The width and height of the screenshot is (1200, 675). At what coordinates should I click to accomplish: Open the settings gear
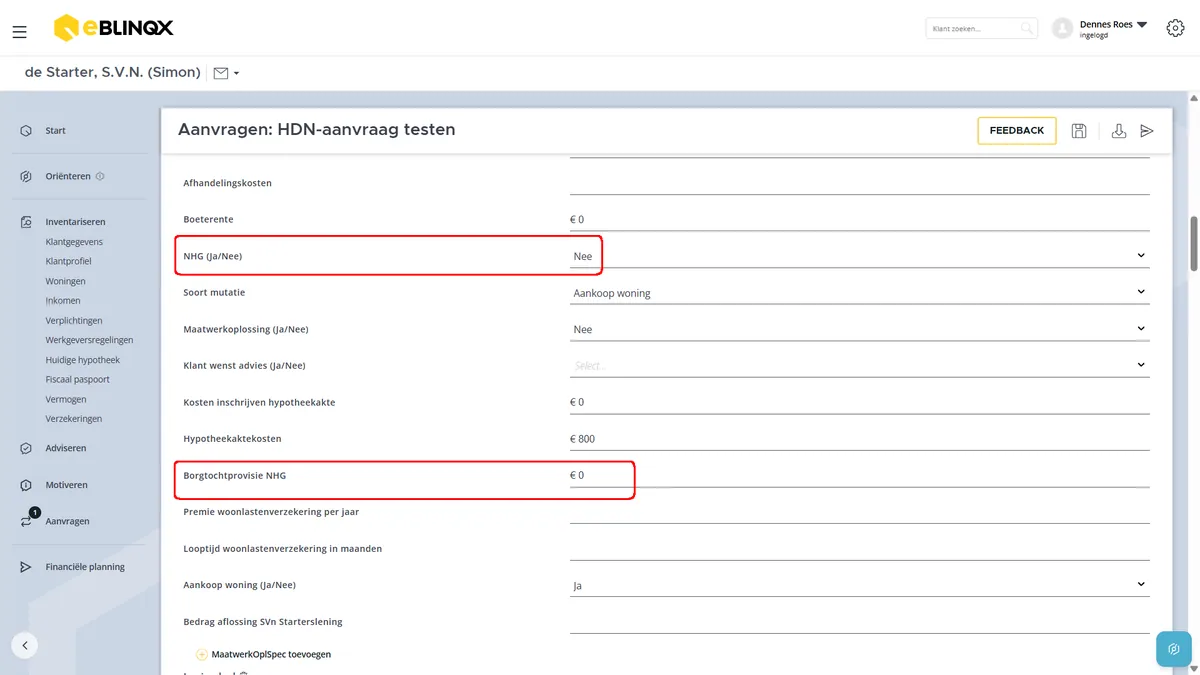point(1175,28)
